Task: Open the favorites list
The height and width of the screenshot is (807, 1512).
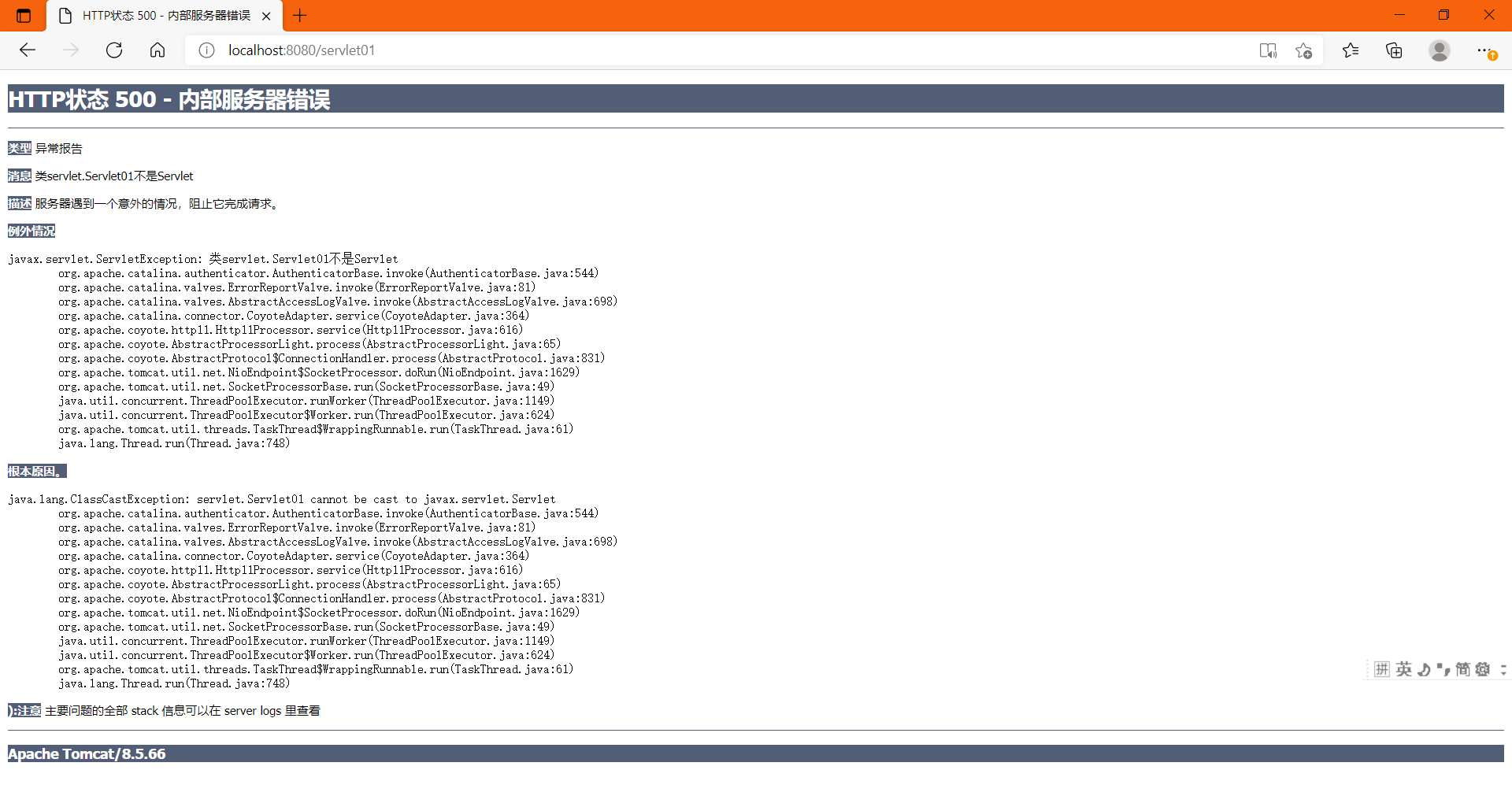Action: 1351,50
